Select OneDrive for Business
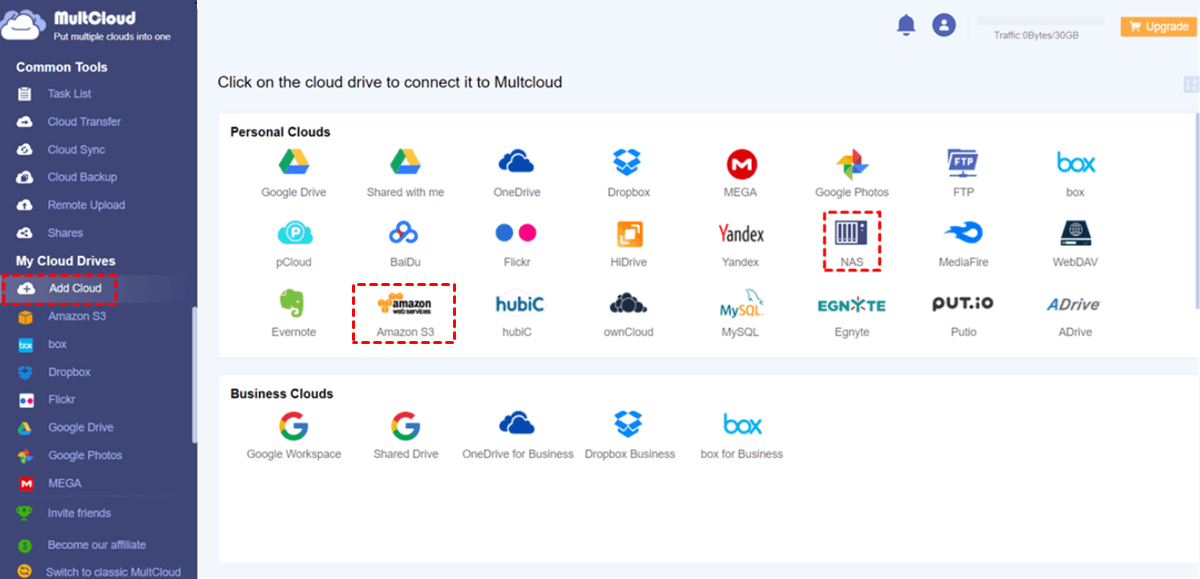Image resolution: width=1200 pixels, height=579 pixels. [517, 435]
